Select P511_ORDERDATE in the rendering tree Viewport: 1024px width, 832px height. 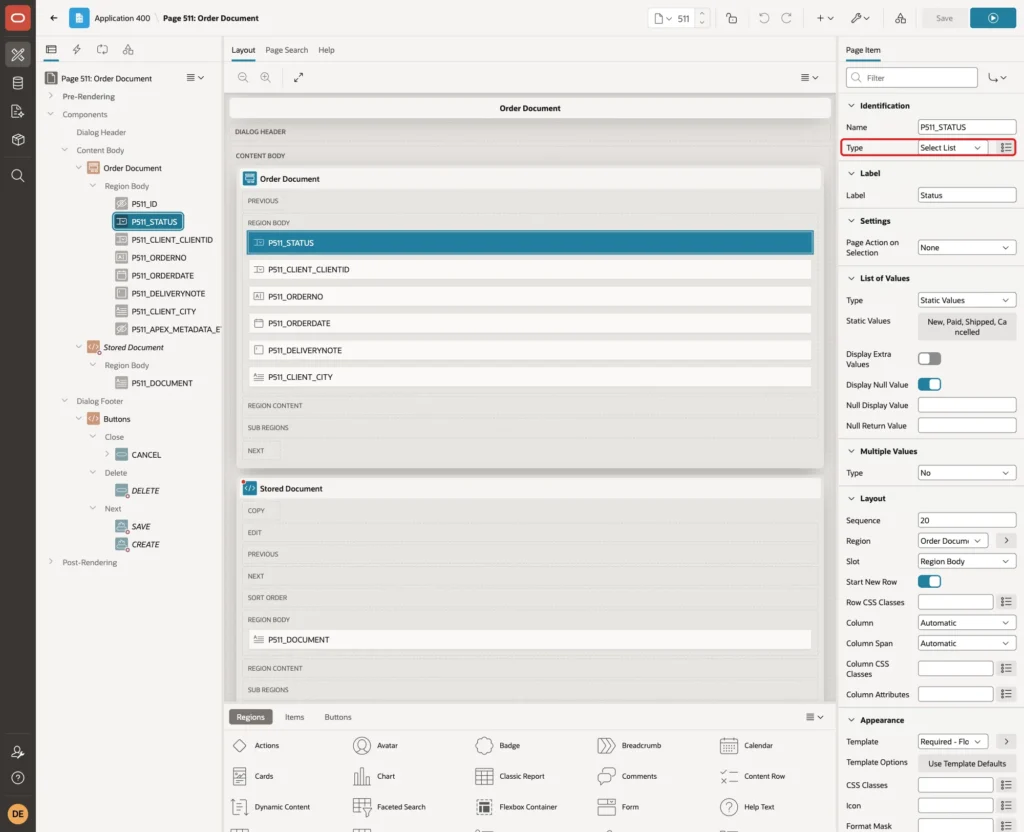pyautogui.click(x=162, y=276)
